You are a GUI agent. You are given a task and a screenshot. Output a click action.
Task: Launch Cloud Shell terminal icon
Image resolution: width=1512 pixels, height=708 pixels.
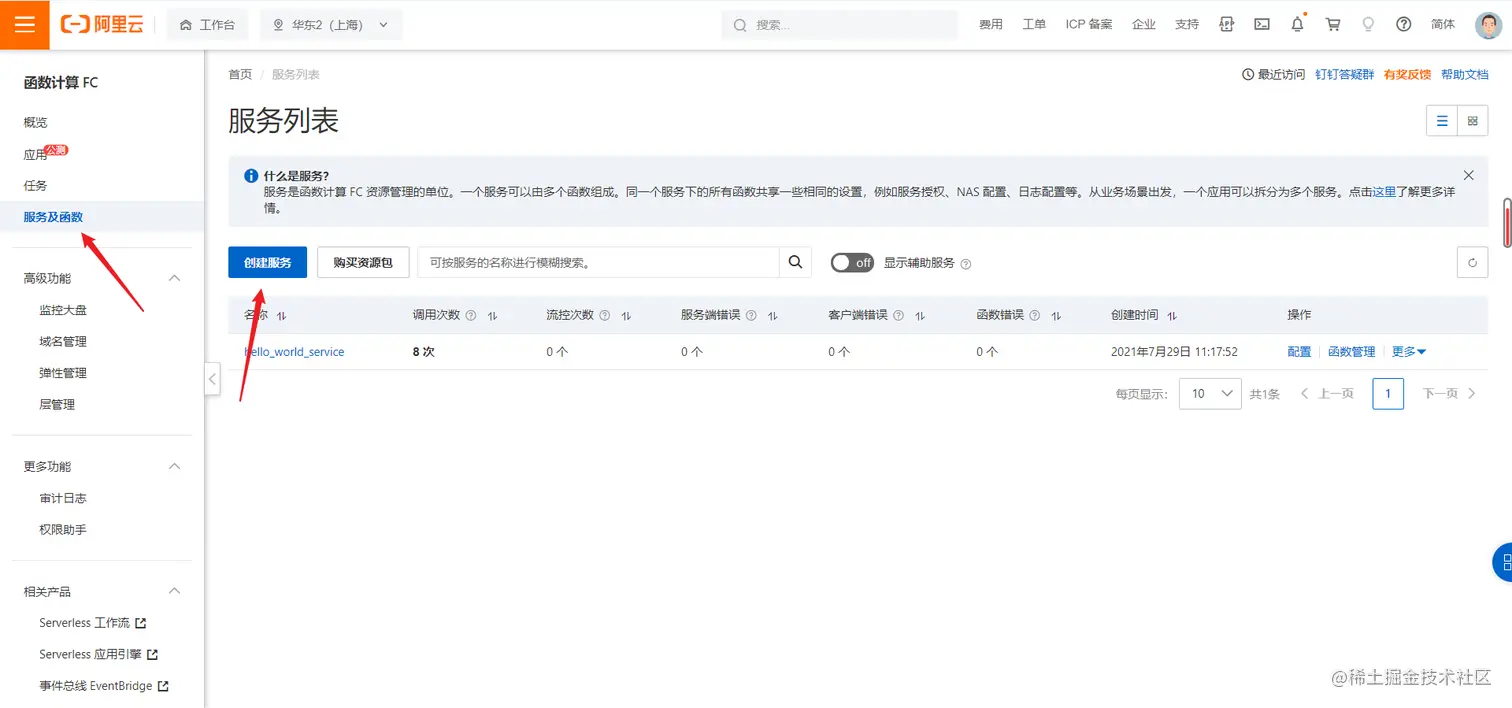point(1261,24)
